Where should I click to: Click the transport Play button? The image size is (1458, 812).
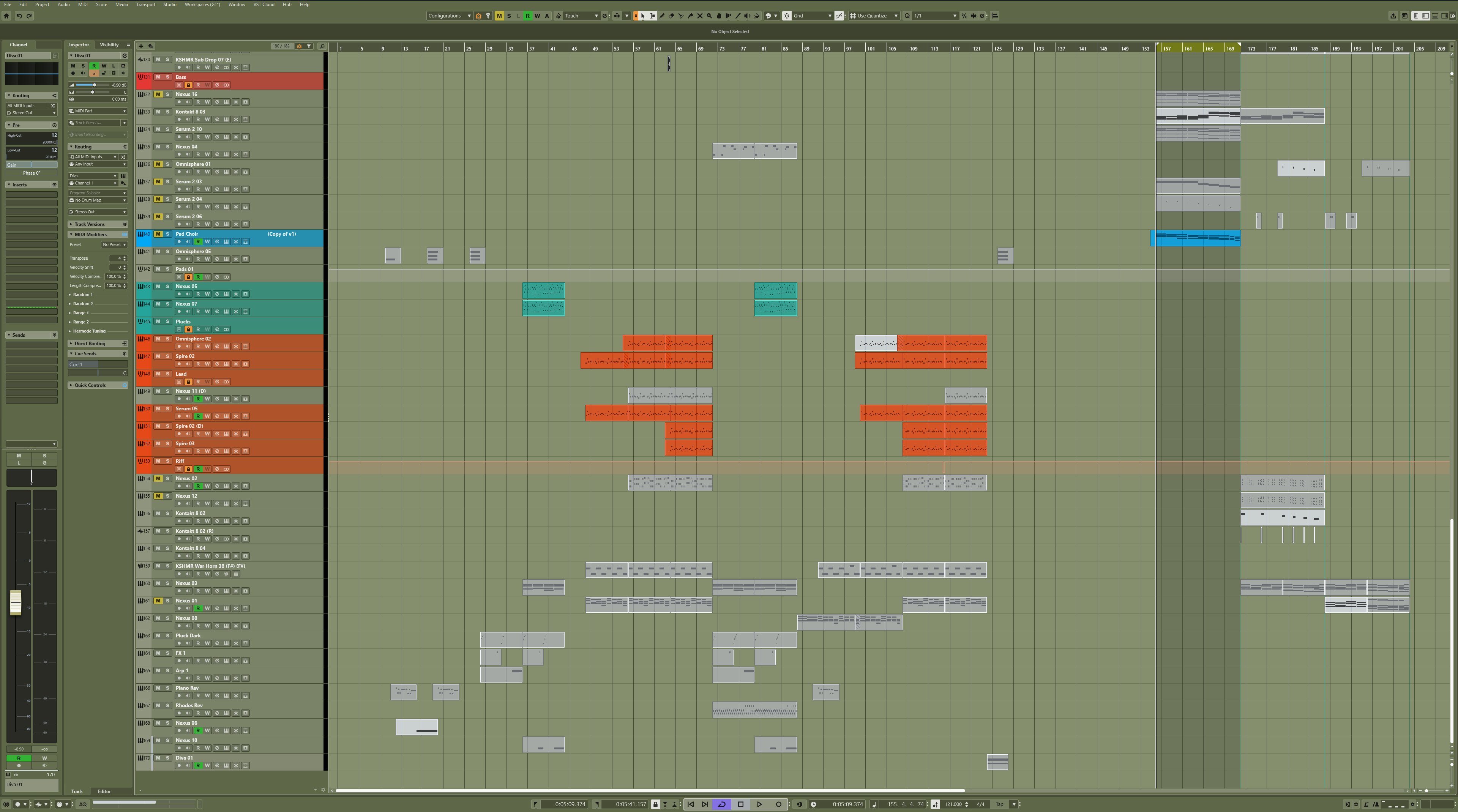click(x=759, y=804)
